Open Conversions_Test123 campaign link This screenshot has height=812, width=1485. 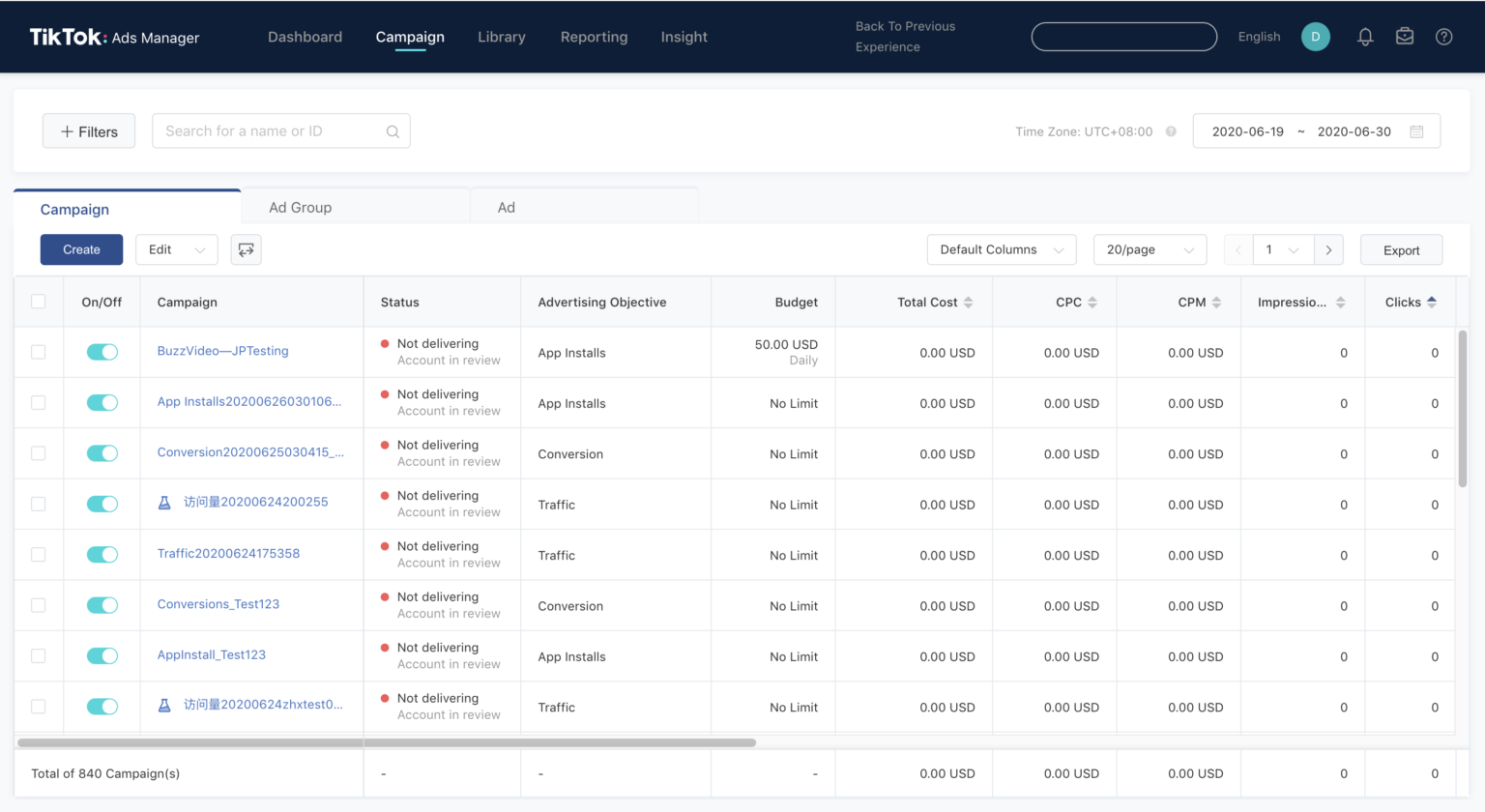218,604
